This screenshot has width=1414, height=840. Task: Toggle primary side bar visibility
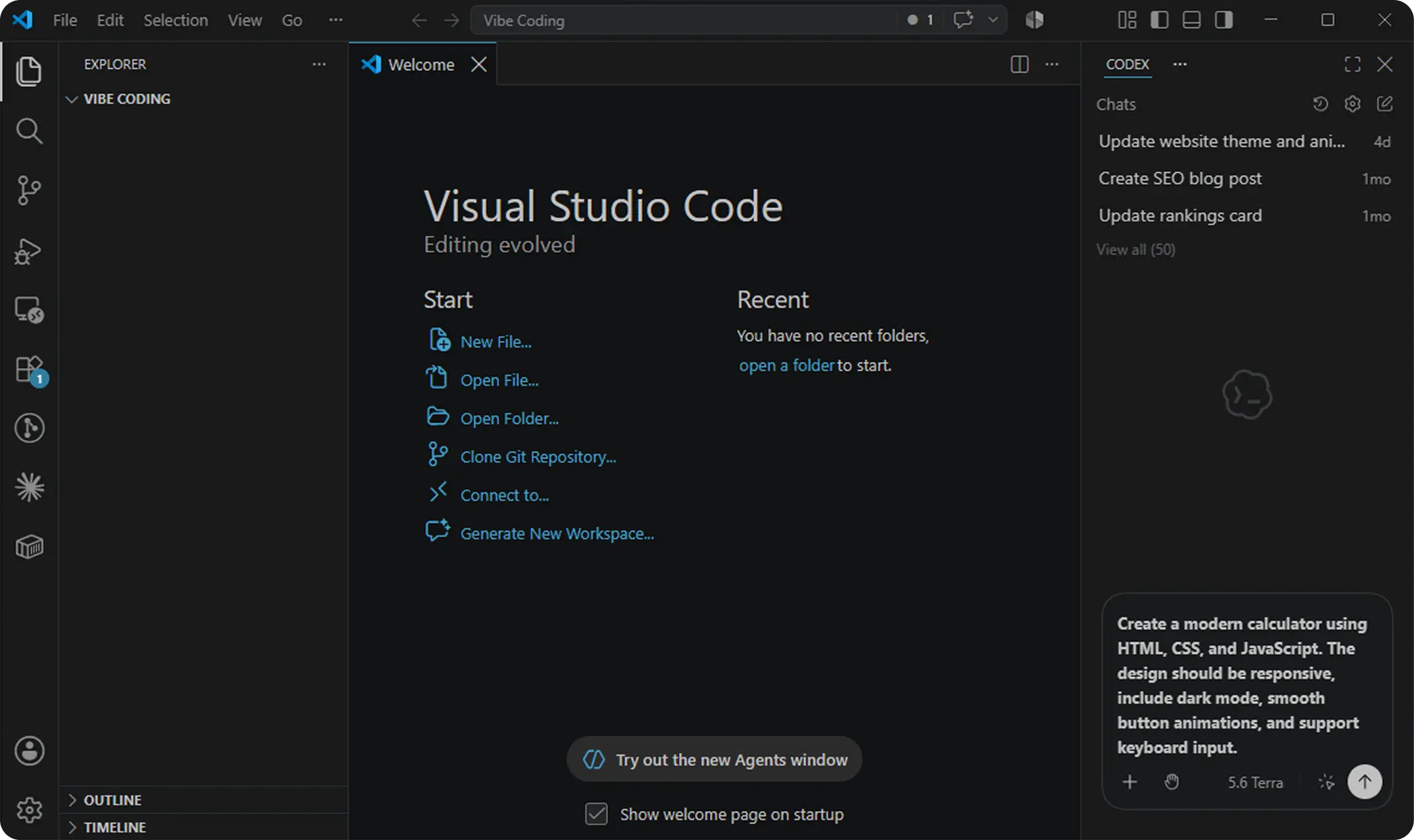pyautogui.click(x=1159, y=20)
